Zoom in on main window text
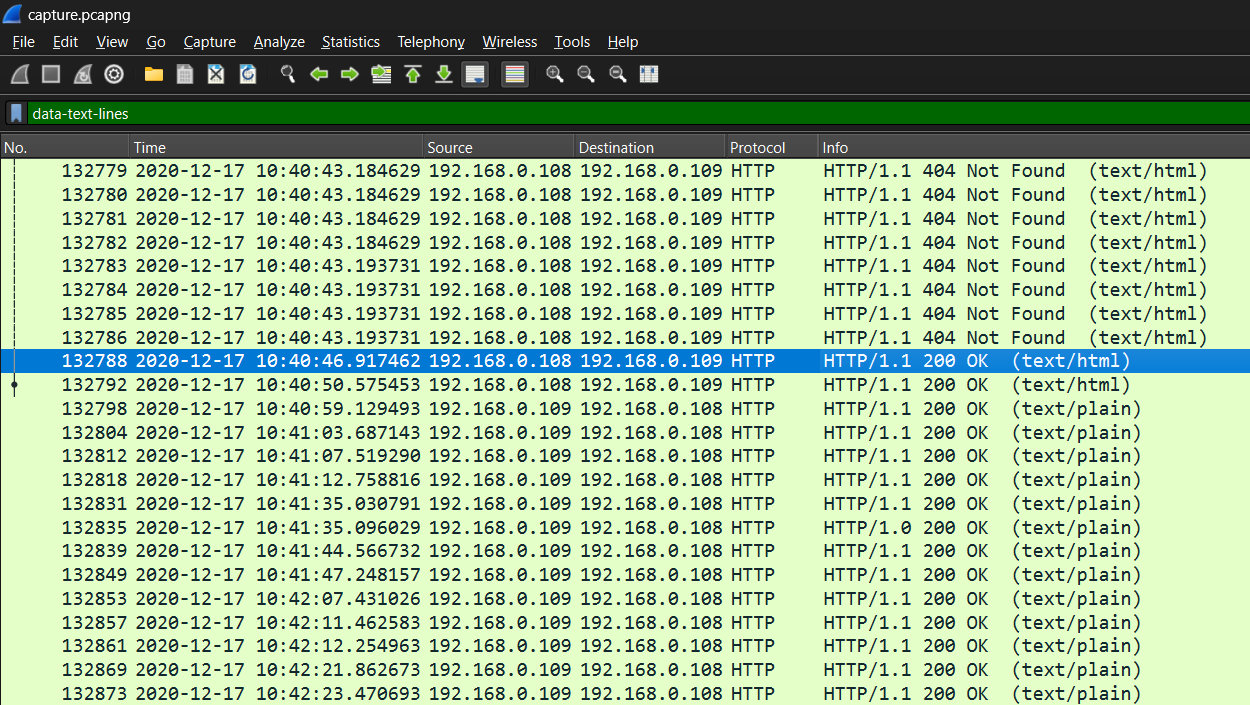1250x705 pixels. (555, 74)
